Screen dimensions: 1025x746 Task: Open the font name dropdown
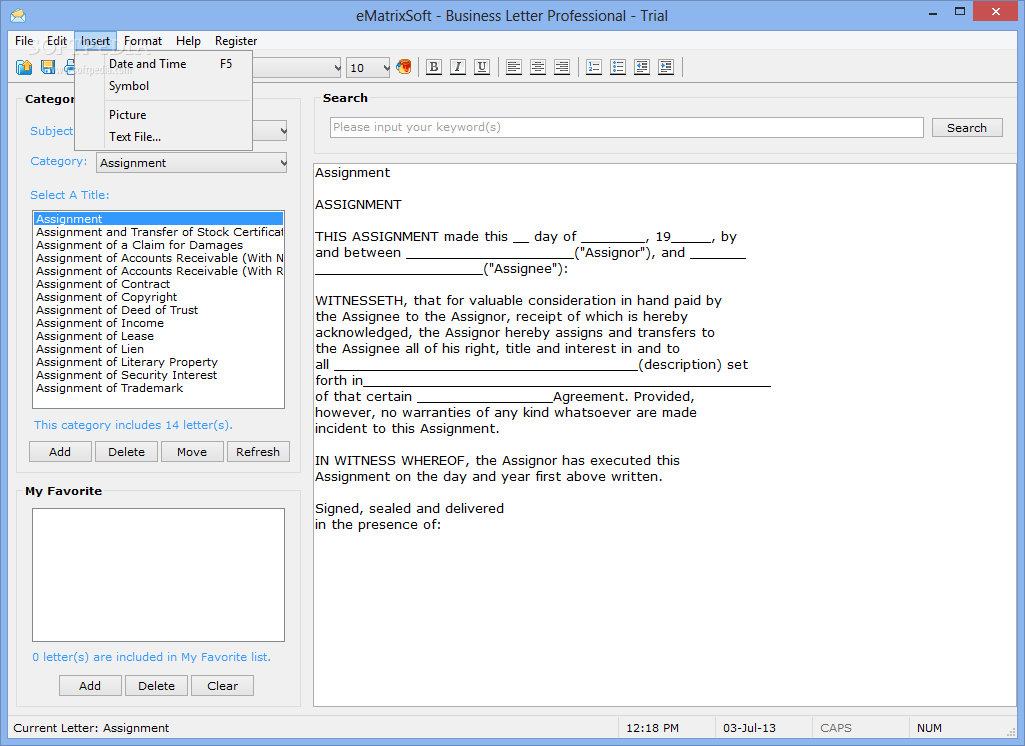tap(337, 67)
